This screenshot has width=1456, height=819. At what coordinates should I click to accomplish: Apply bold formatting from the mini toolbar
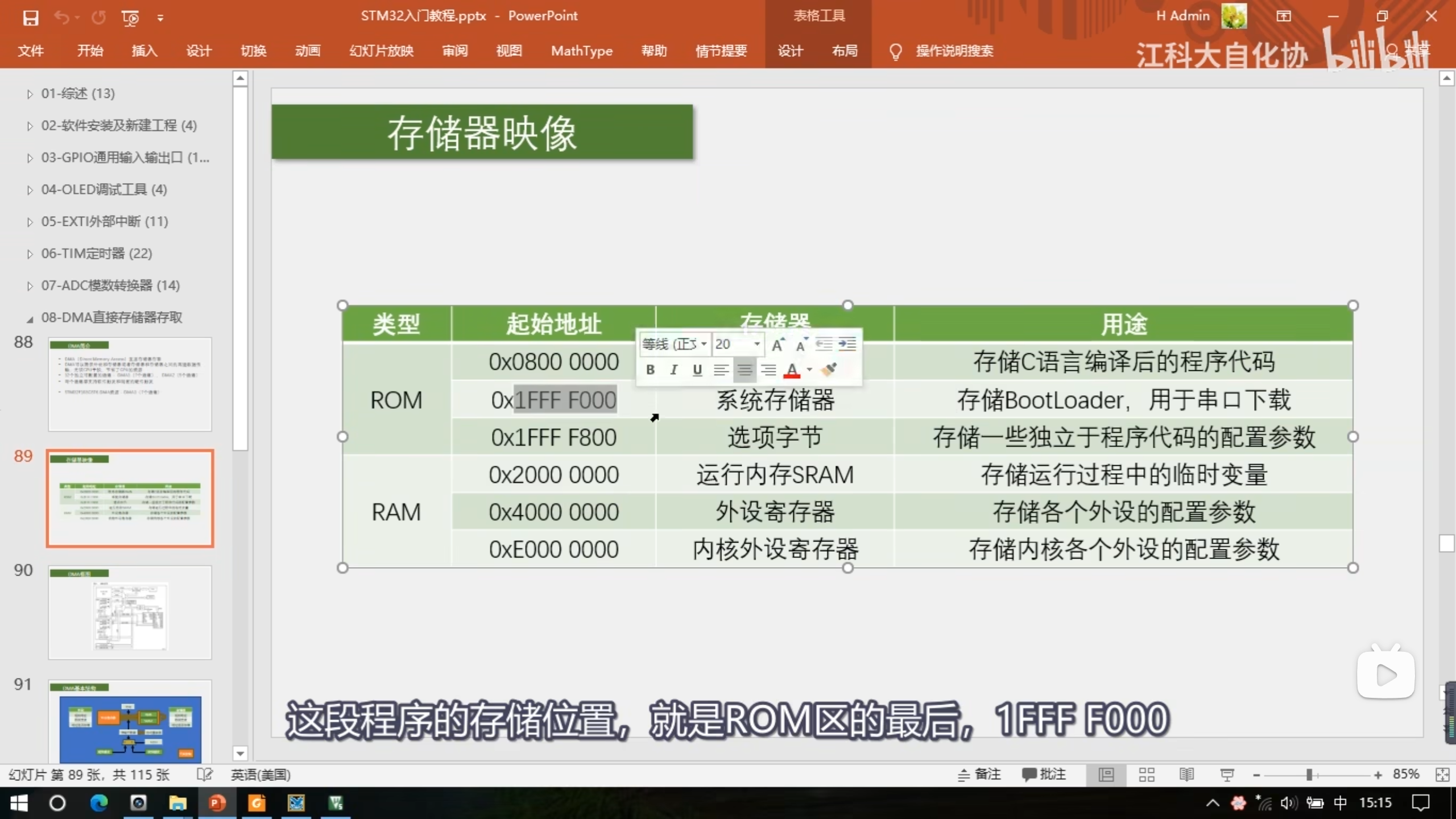click(650, 370)
